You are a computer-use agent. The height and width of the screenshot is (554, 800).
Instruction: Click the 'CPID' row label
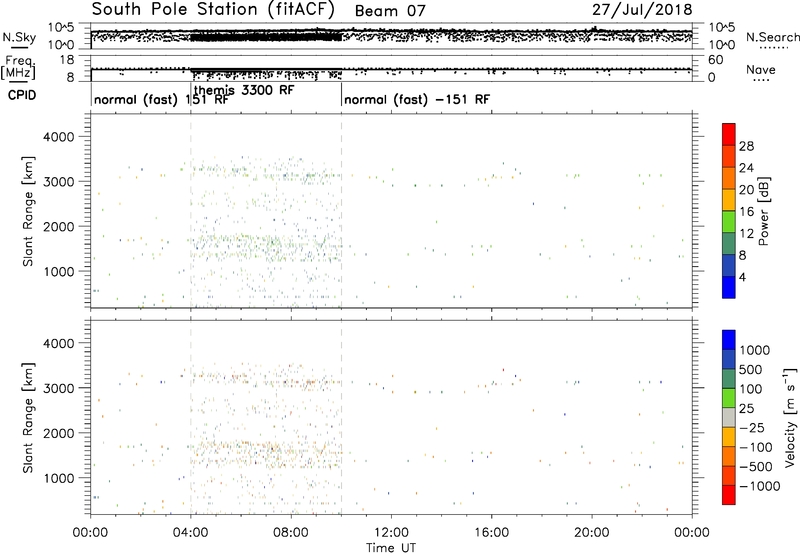click(x=22, y=95)
